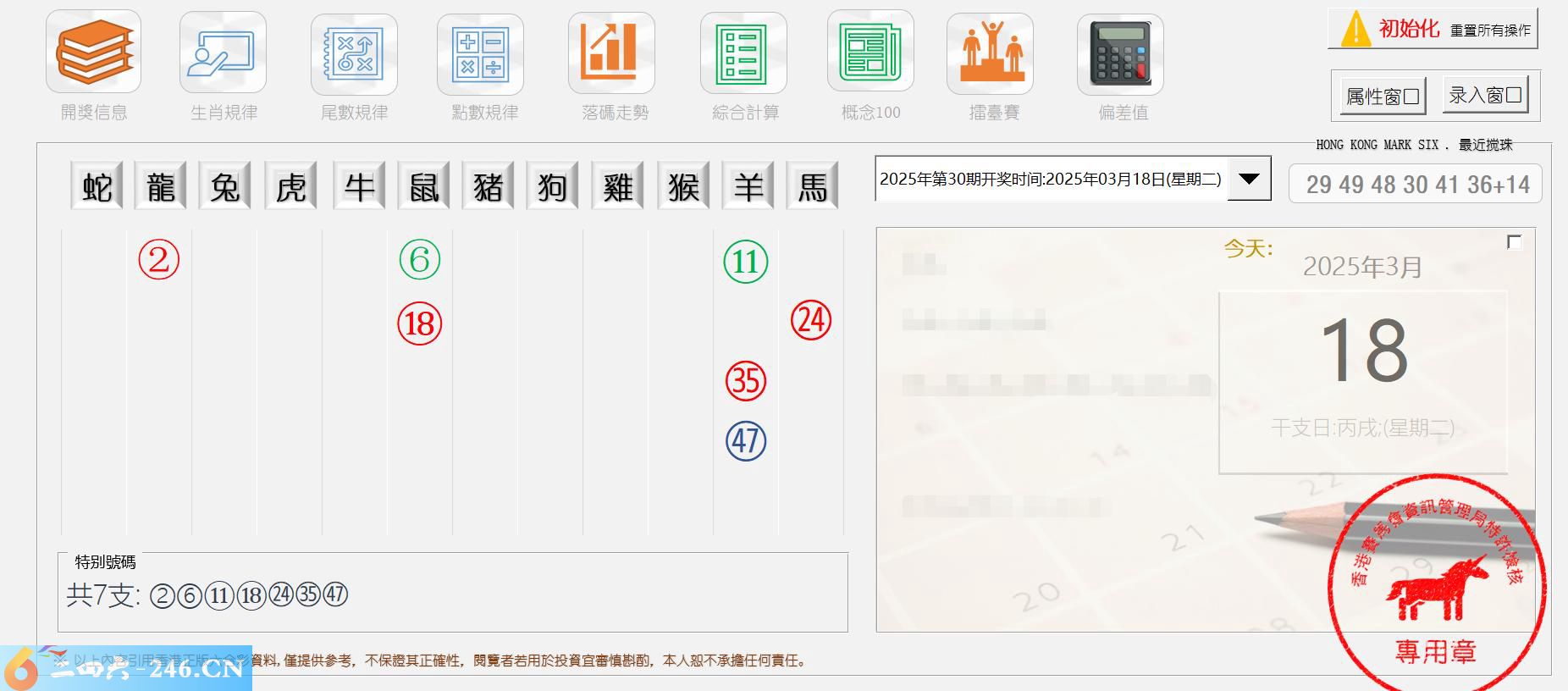Image resolution: width=1568 pixels, height=691 pixels.
Task: Launch the 擂臺賽 podium icon
Action: pyautogui.click(x=990, y=53)
